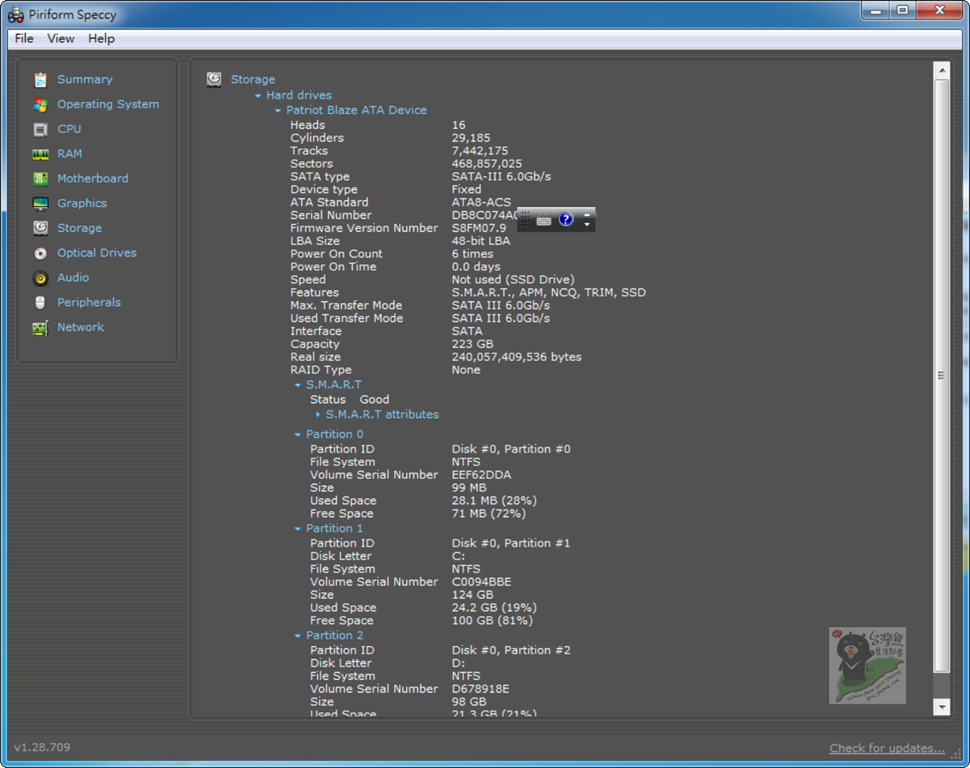Open the Peripherals section
The image size is (970, 768).
coord(88,302)
